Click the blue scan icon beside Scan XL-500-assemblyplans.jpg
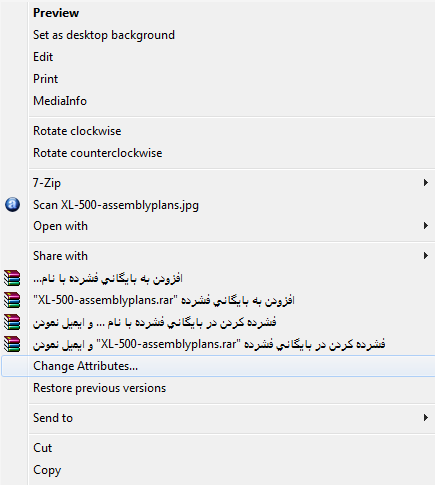435x485 pixels. [12, 205]
